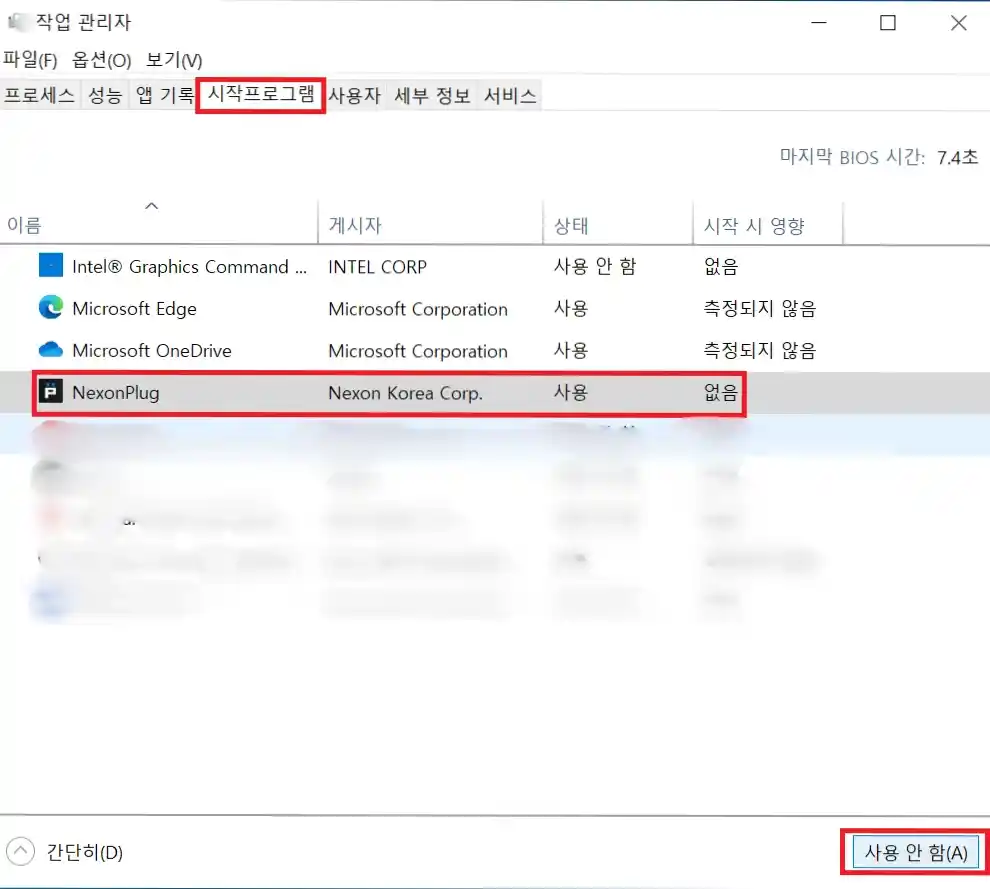The width and height of the screenshot is (990, 889).
Task: Open the 세부 정보 tab
Action: (432, 95)
